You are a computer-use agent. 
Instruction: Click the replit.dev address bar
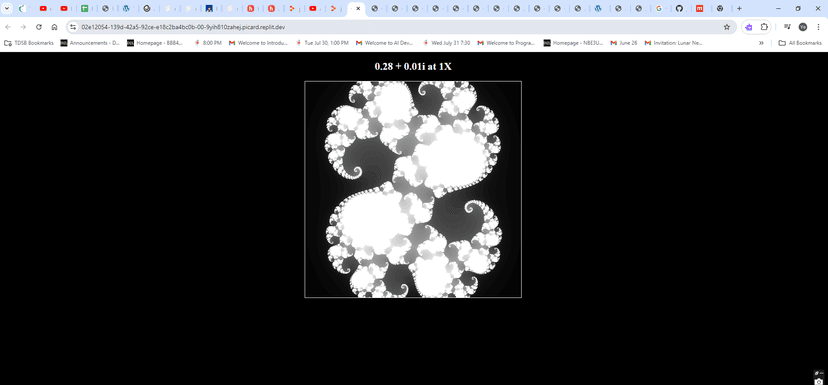click(396, 27)
